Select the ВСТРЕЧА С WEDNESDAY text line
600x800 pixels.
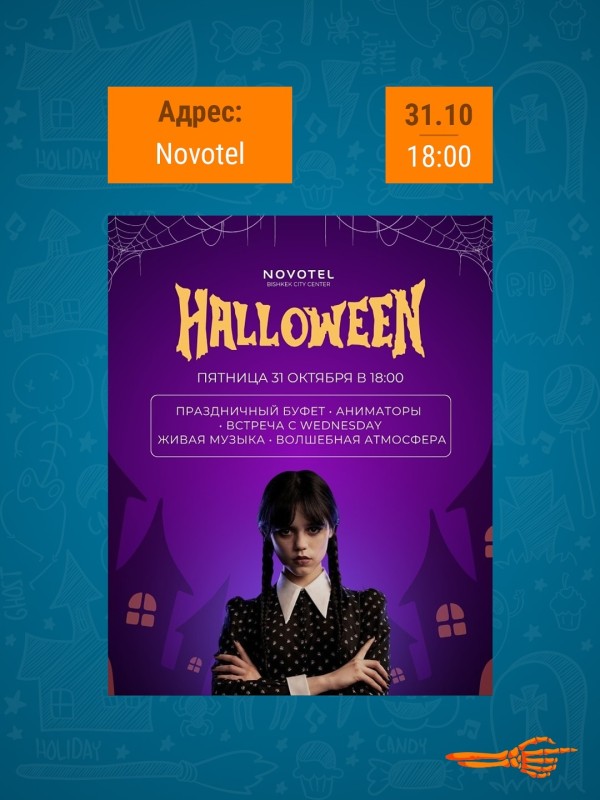pyautogui.click(x=300, y=426)
